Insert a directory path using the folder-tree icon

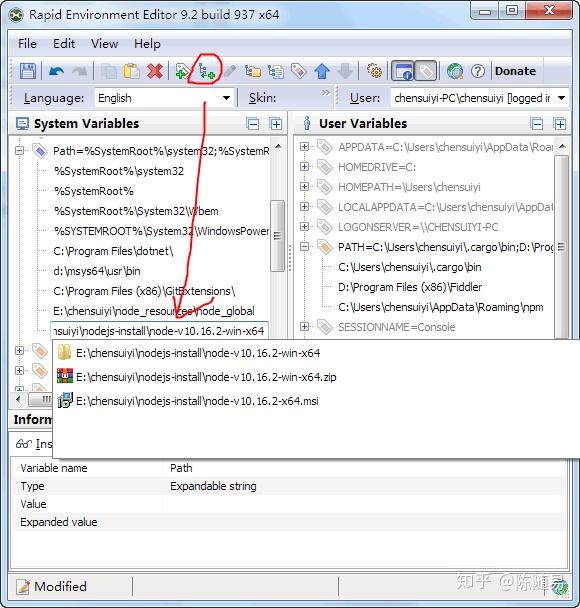pyautogui.click(x=253, y=71)
